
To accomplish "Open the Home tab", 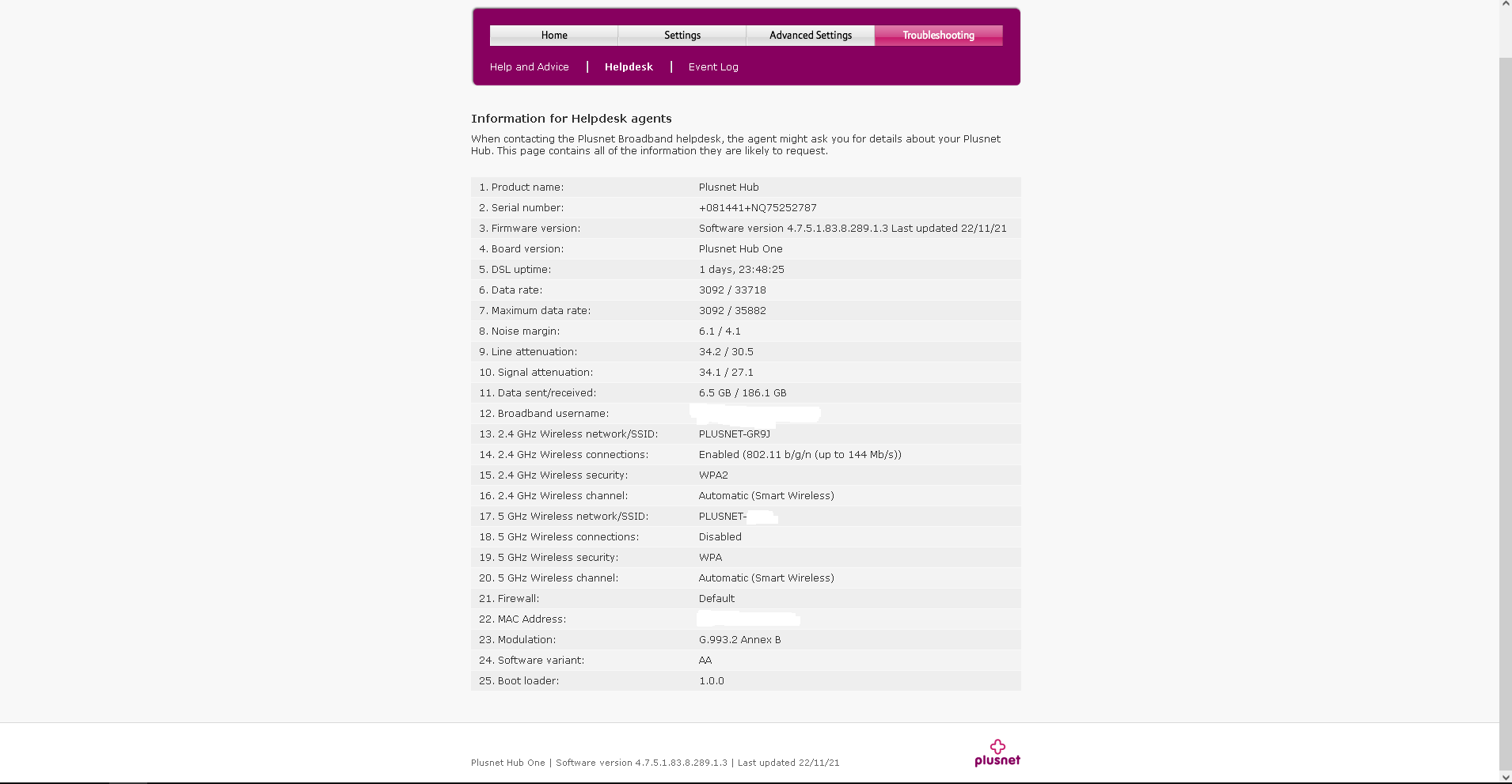I will pyautogui.click(x=554, y=36).
